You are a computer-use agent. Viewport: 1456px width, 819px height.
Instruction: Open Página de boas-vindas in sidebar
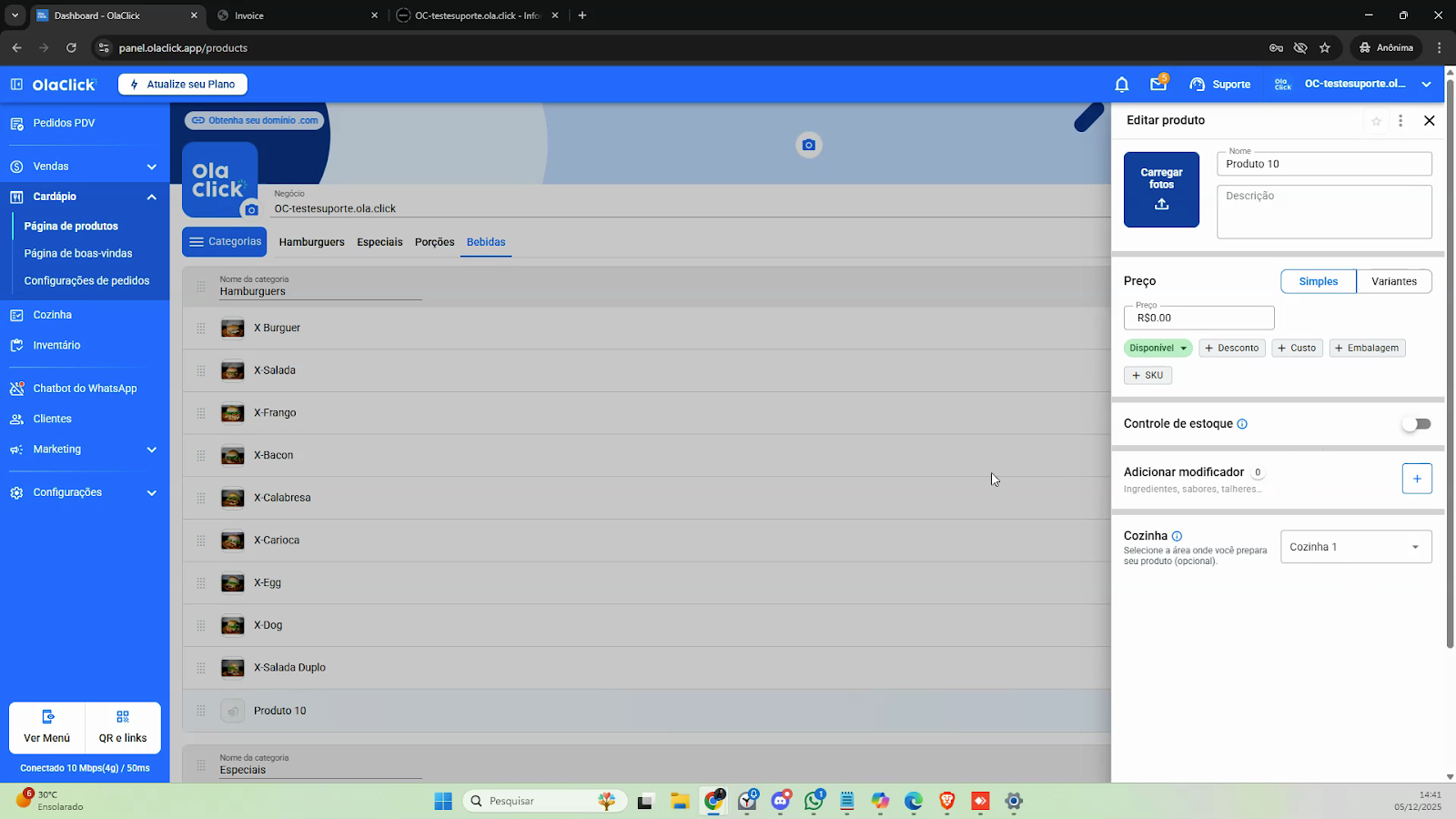click(x=78, y=254)
